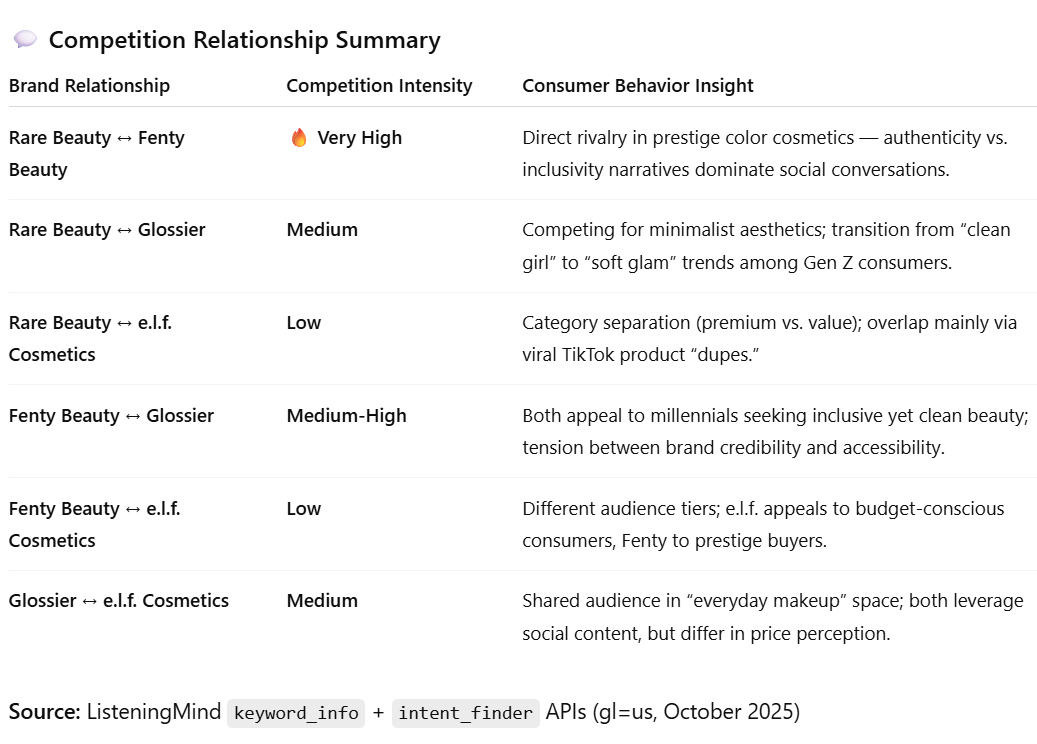Click the Rare Beauty ↔ Glossier row label

[x=107, y=230]
